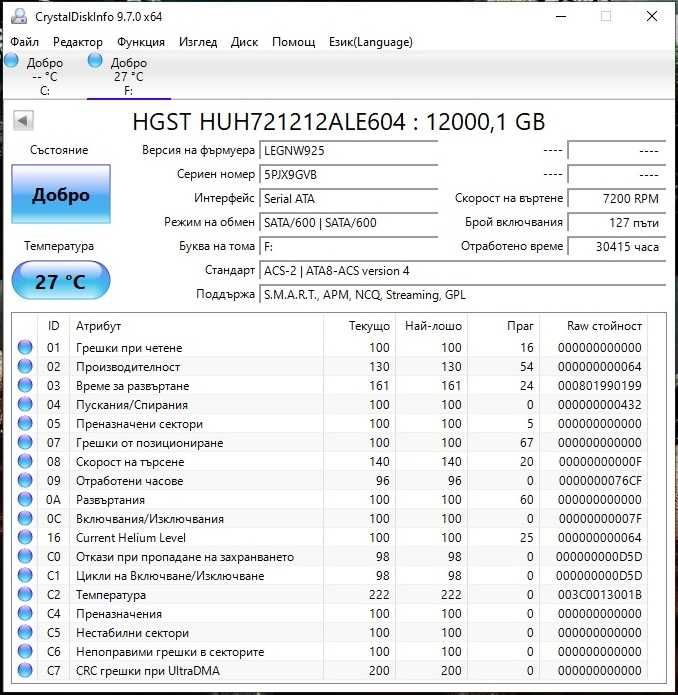Screen dimensions: 678x695
Task: Click the 30415 часа power-on hours field
Action: tap(616, 246)
